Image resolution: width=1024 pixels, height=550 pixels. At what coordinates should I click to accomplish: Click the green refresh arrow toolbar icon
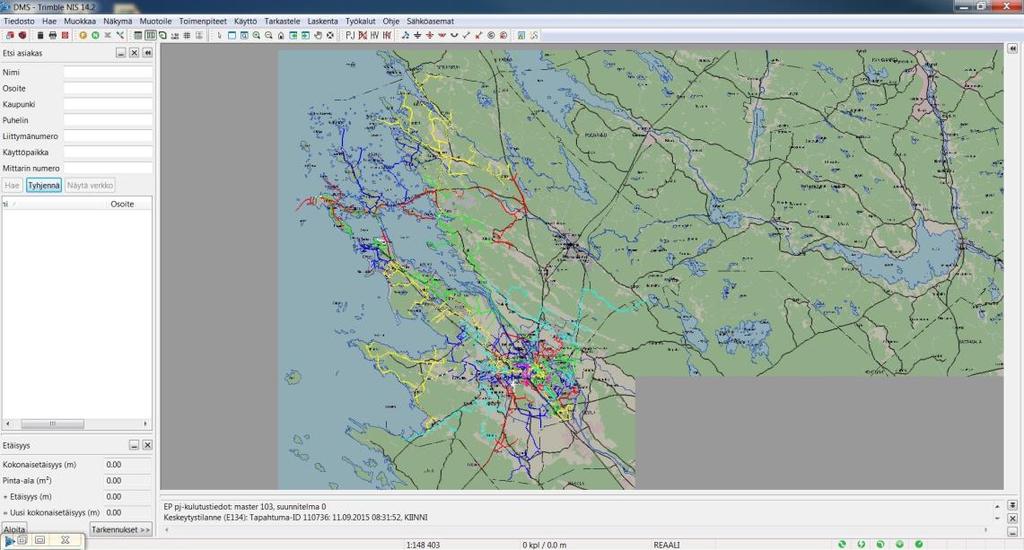coord(163,35)
